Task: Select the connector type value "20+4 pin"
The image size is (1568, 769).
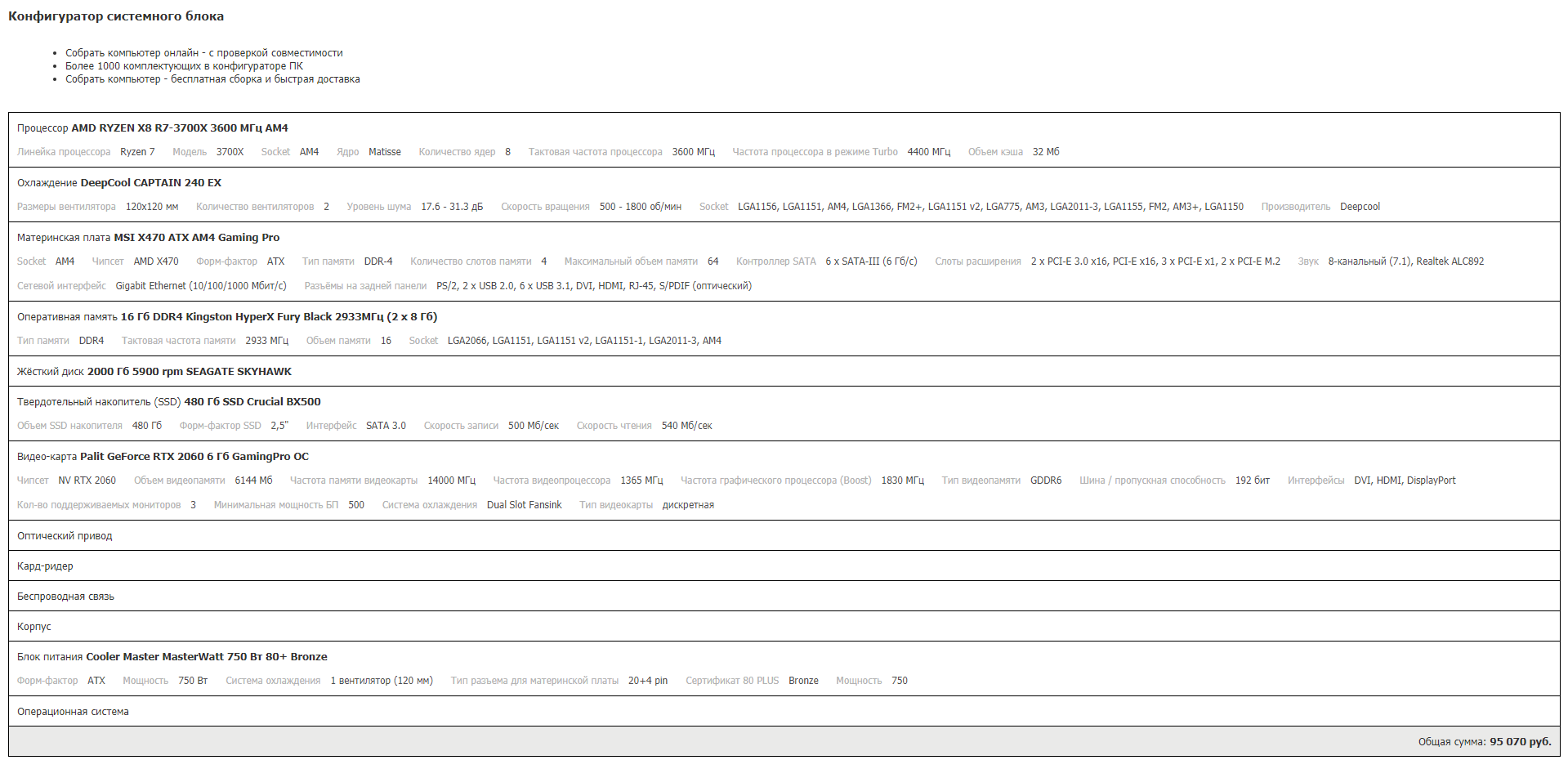Action: [x=648, y=681]
